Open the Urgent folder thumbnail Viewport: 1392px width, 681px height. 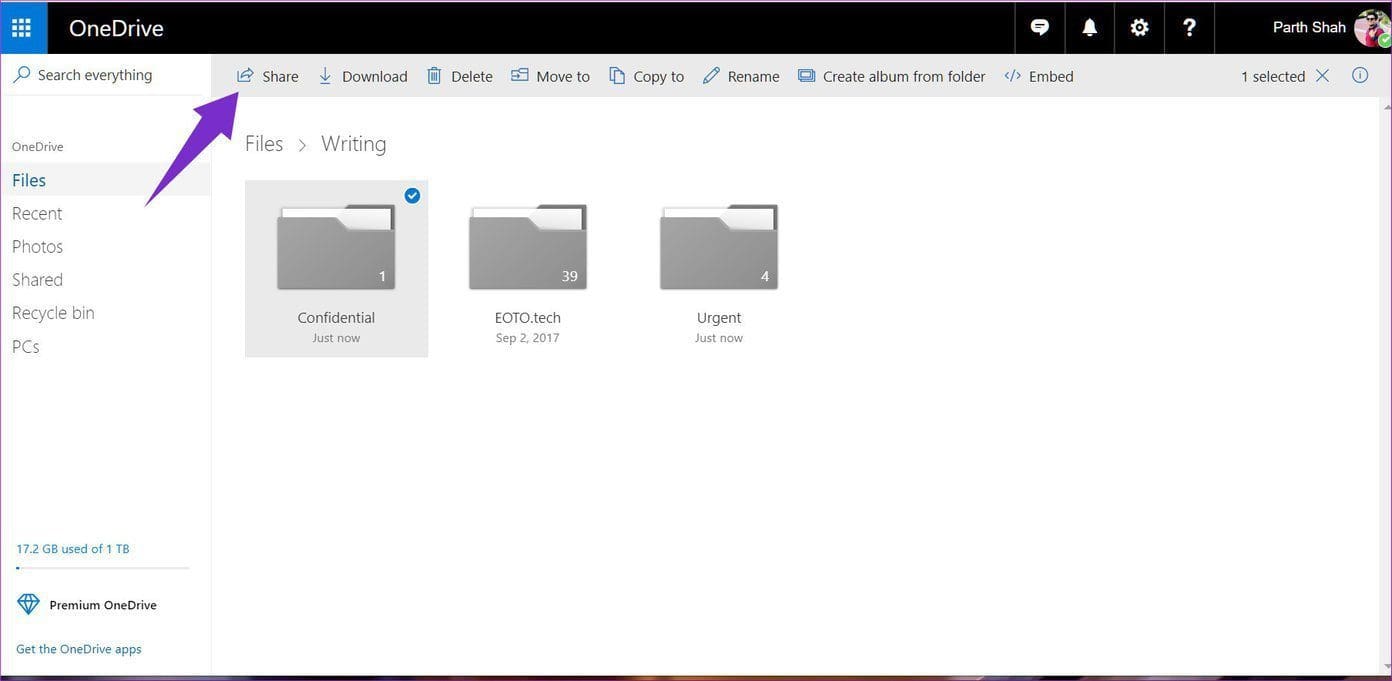(719, 247)
